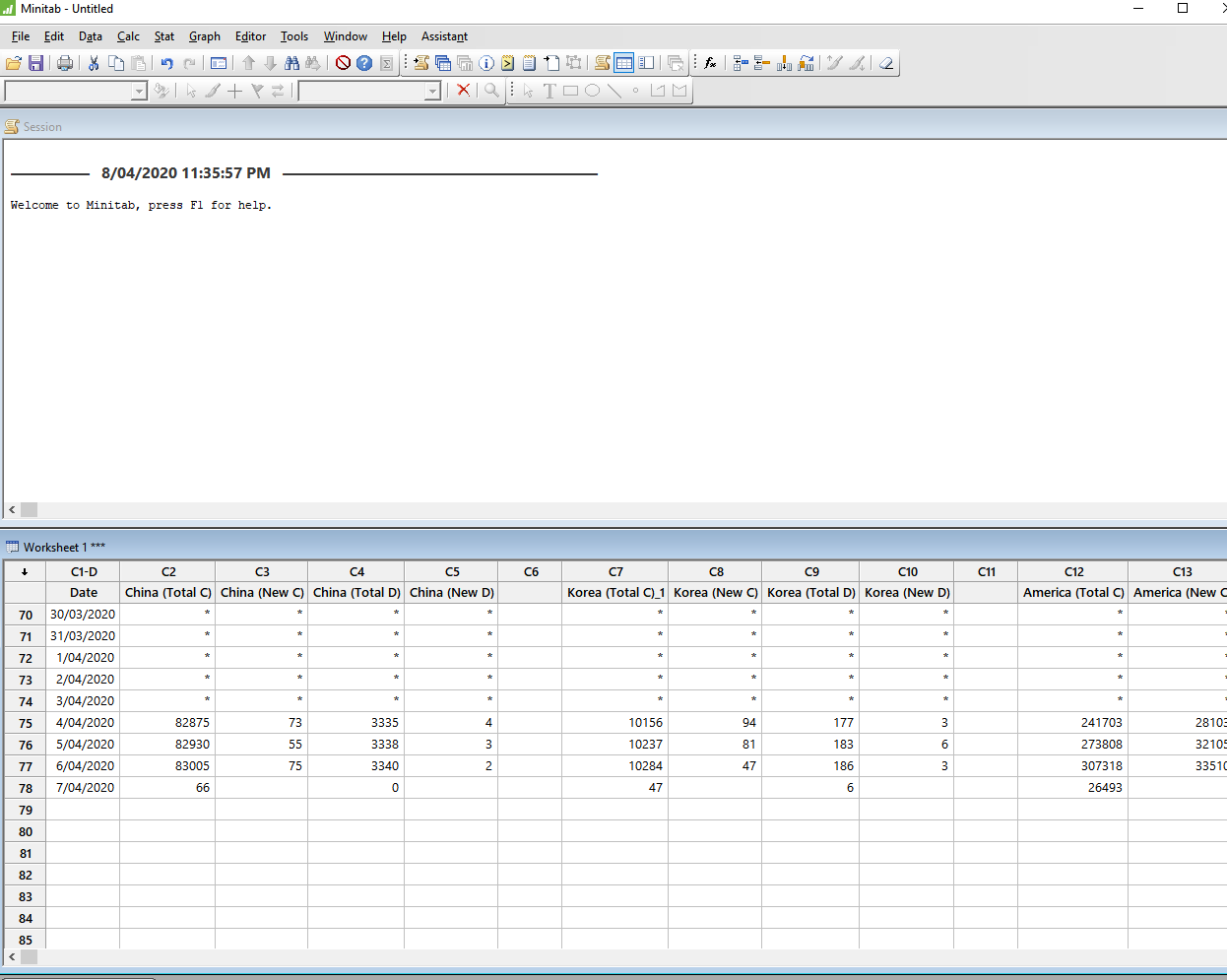This screenshot has height=980, width=1227.
Task: Open the File menu
Action: point(21,36)
